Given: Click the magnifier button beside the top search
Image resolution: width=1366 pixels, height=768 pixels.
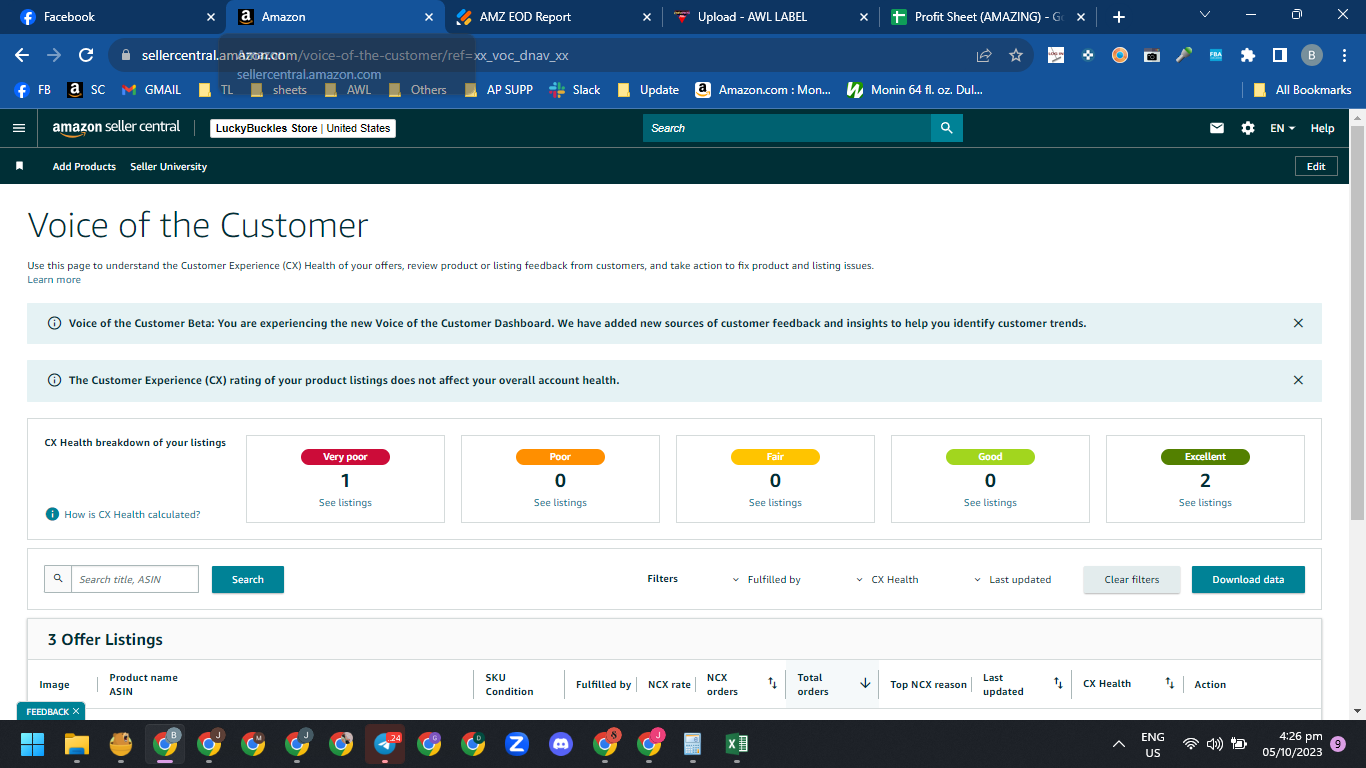Looking at the screenshot, I should [x=946, y=128].
